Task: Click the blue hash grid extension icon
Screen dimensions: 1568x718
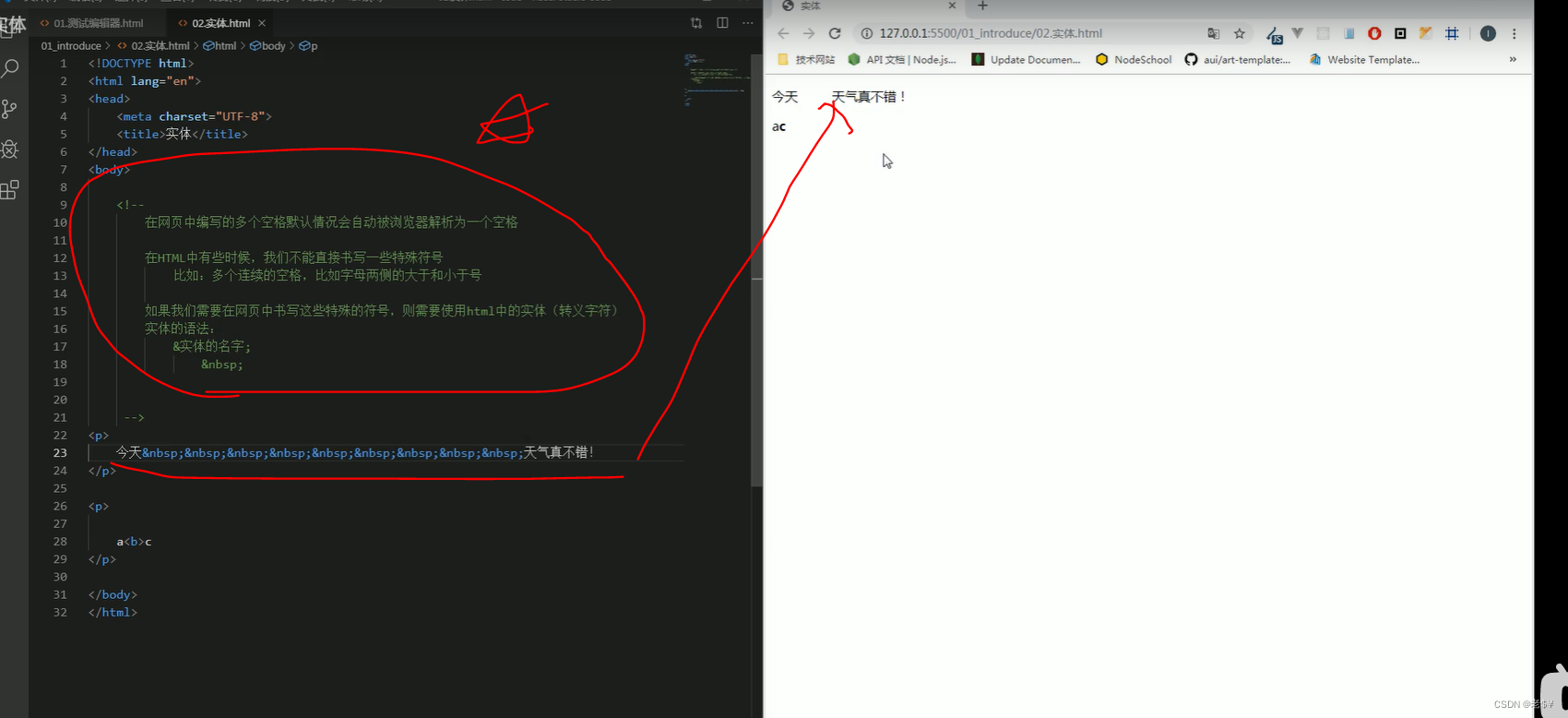Action: (x=1452, y=33)
